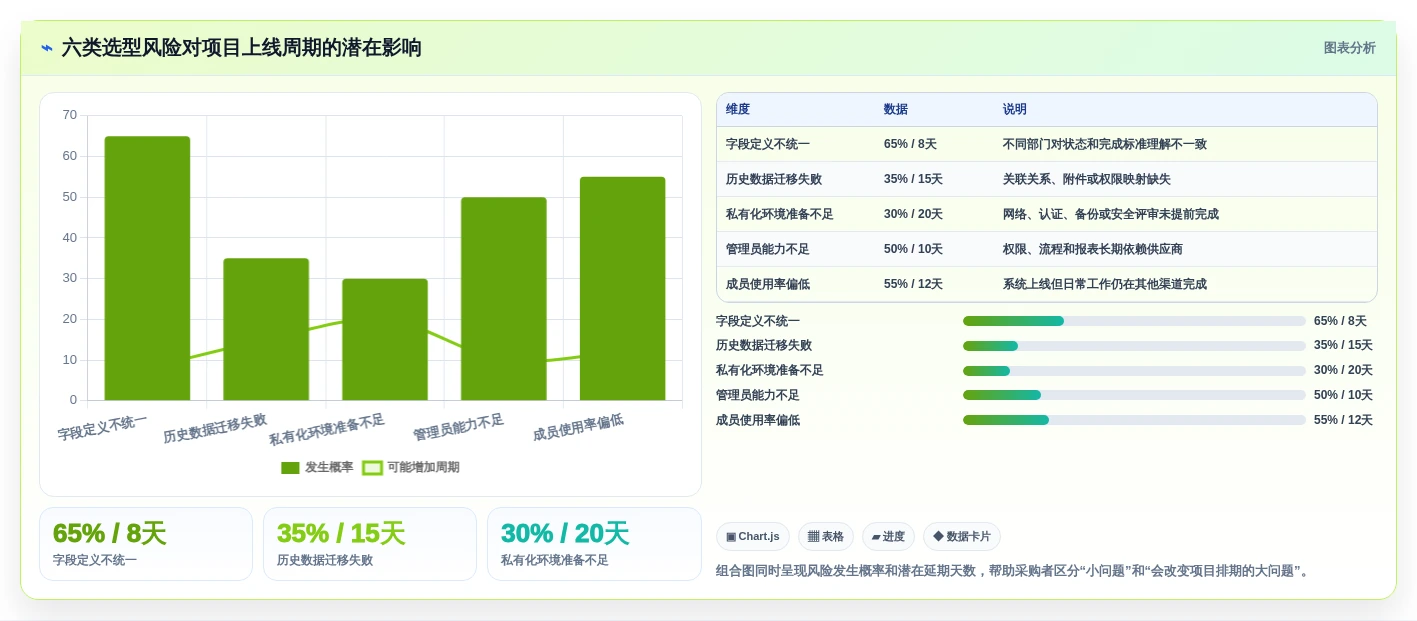The width and height of the screenshot is (1417, 621).
Task: Select table cell 字段定义不统一
Action: point(768,144)
